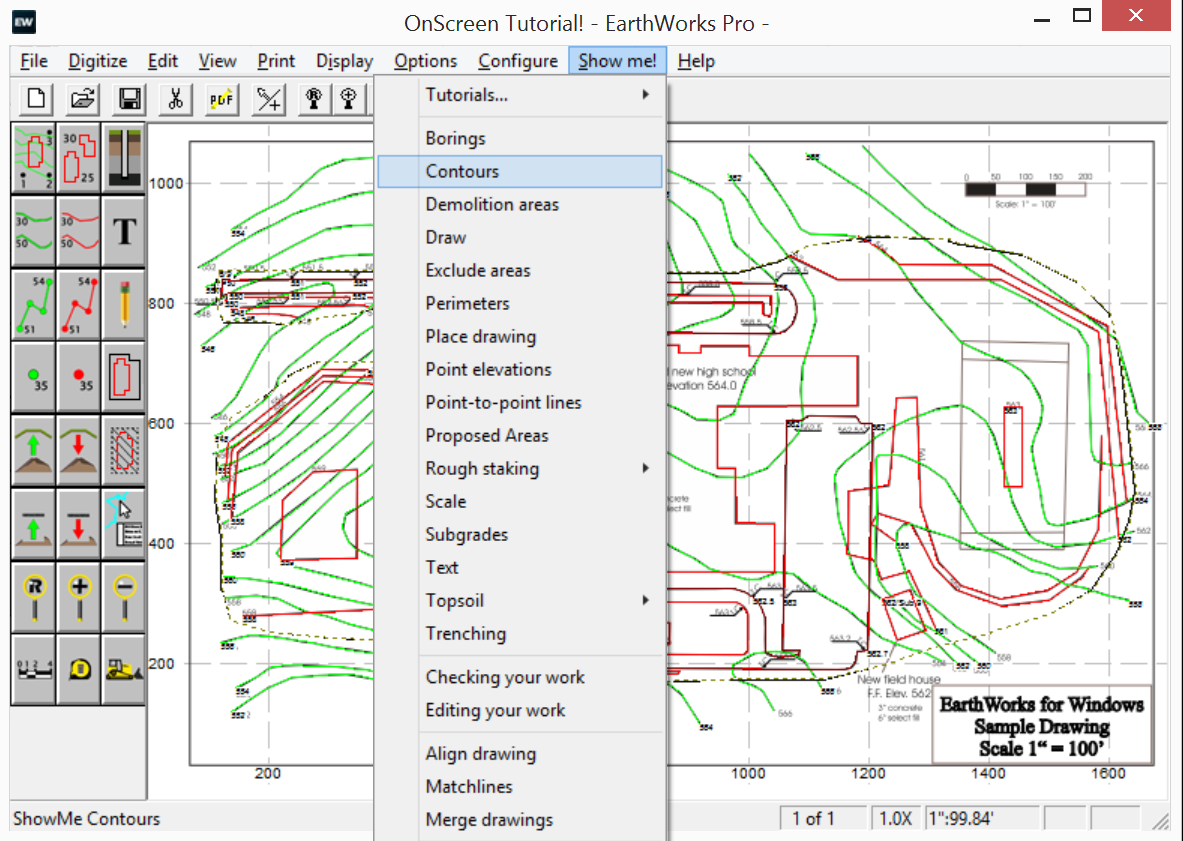Select the hatched exclude area tool
The height and width of the screenshot is (841, 1183).
[x=124, y=450]
